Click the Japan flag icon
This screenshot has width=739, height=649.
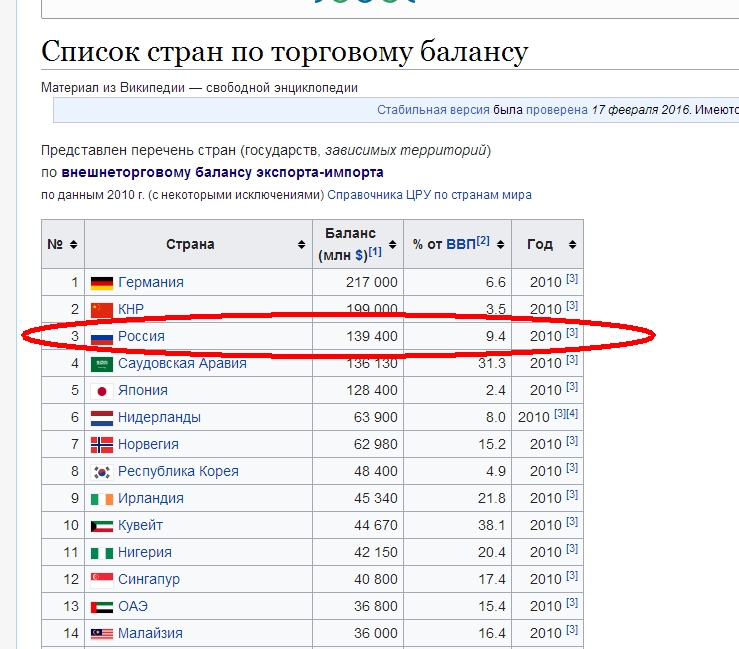pyautogui.click(x=102, y=391)
